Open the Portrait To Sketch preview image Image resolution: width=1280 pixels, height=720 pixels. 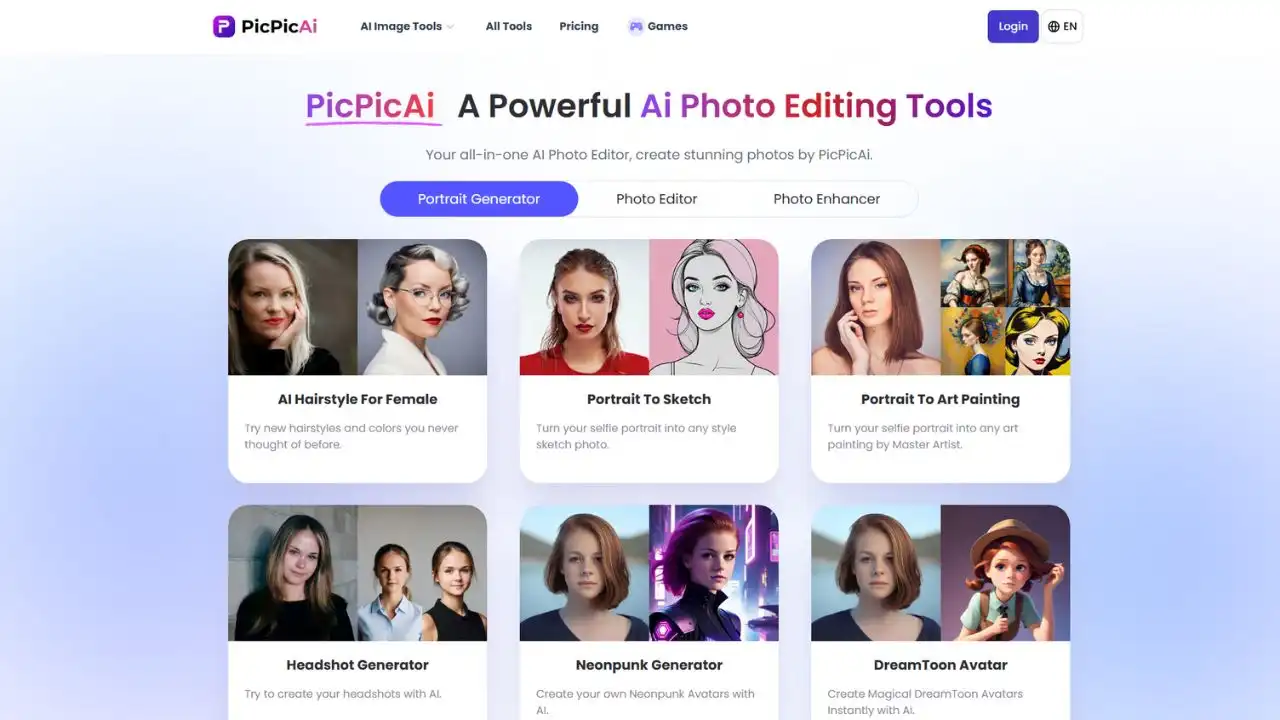(x=649, y=307)
